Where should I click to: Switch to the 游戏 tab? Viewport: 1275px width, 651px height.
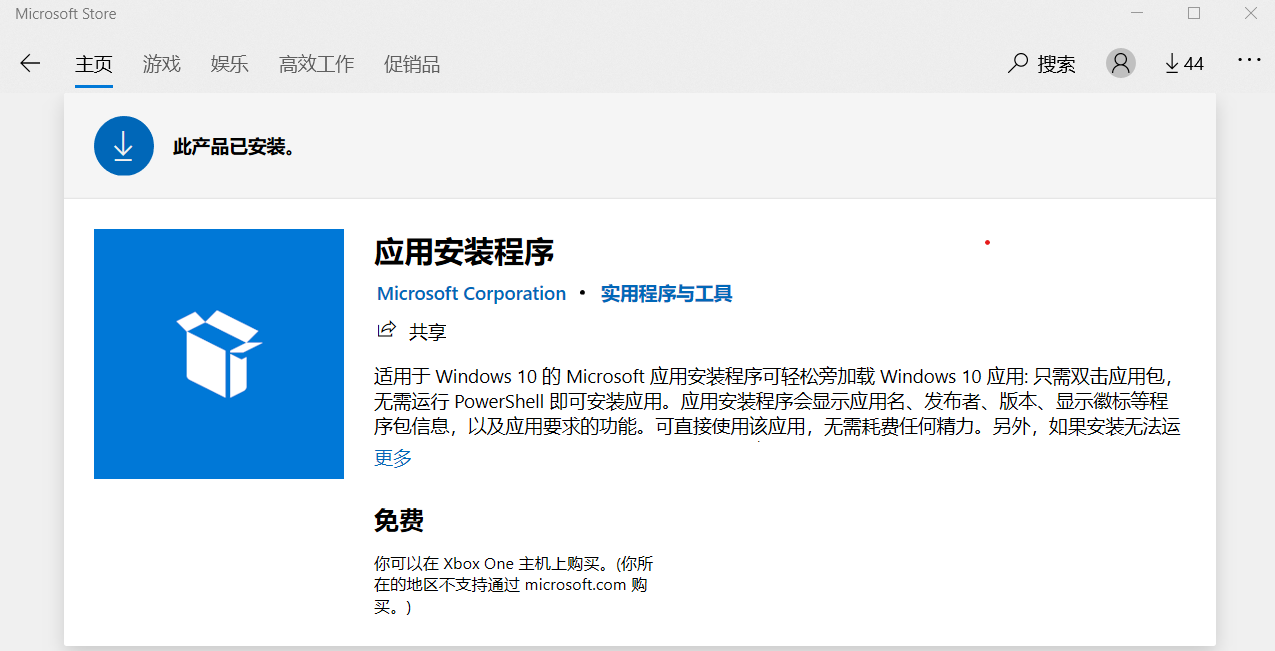coord(161,63)
